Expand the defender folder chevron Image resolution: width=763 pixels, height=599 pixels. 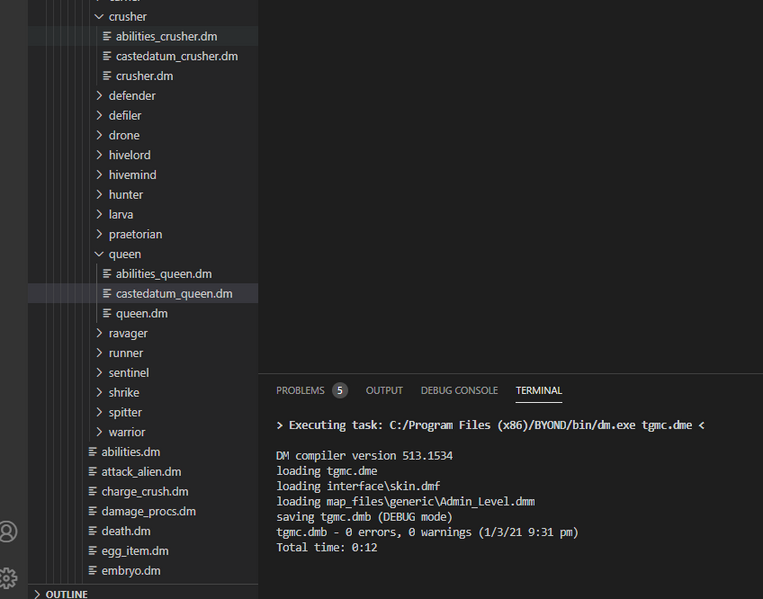(99, 95)
